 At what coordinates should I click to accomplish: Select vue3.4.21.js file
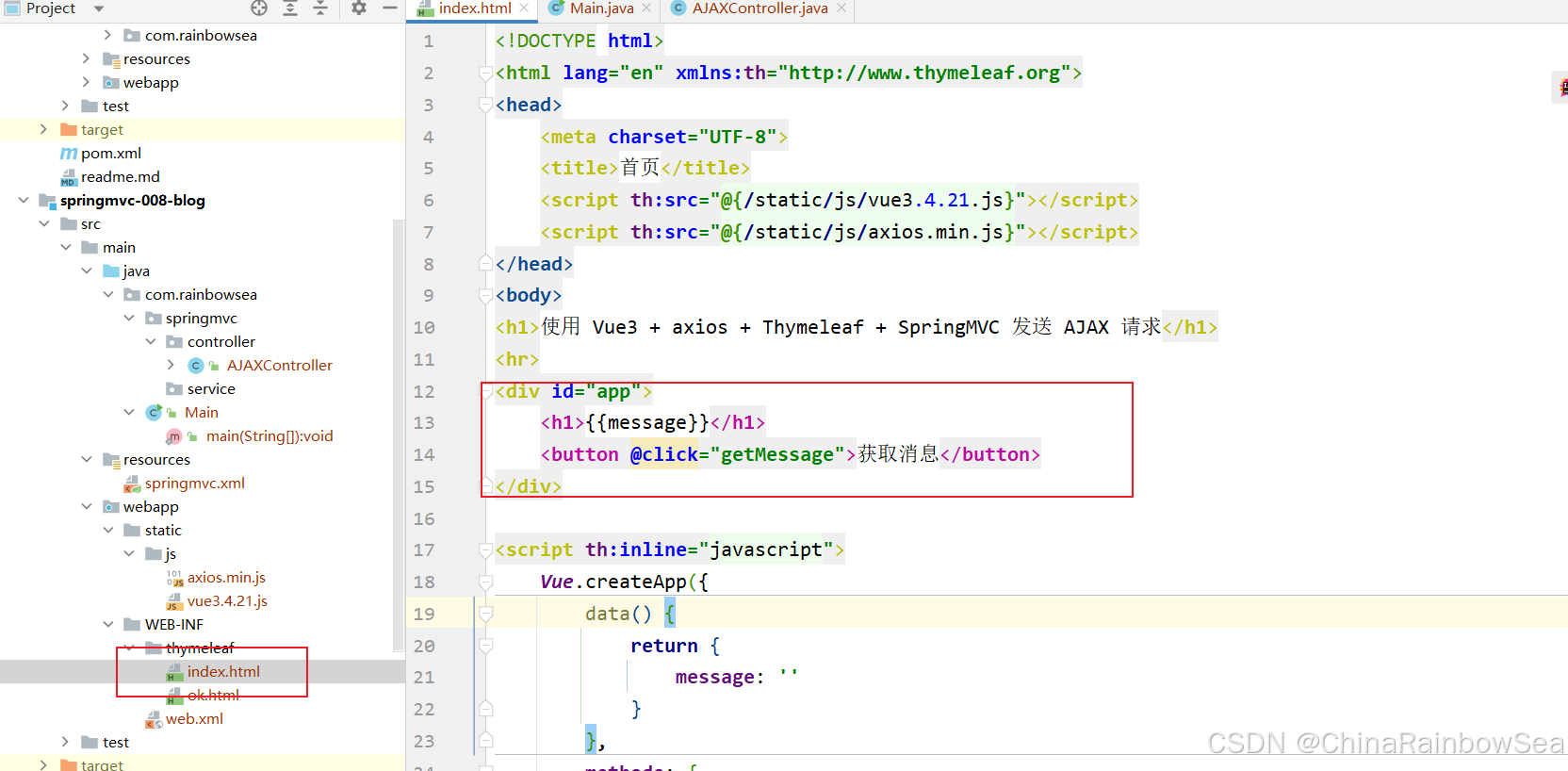coord(227,600)
